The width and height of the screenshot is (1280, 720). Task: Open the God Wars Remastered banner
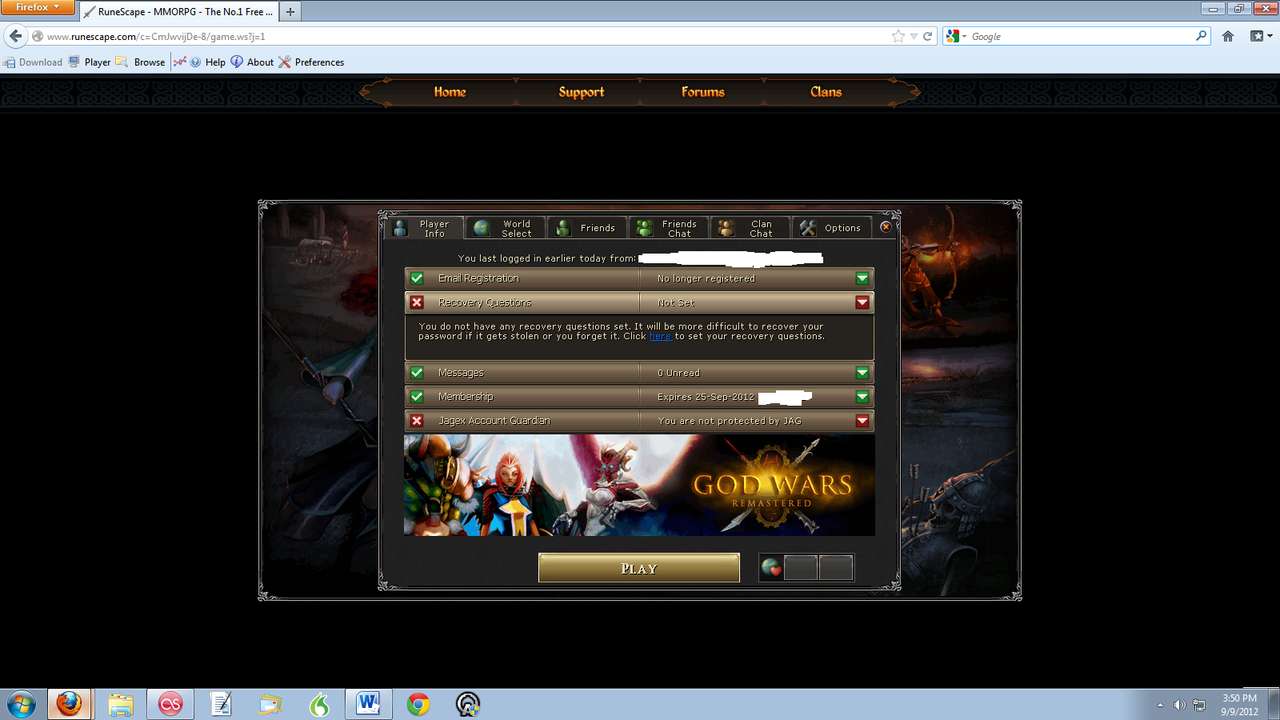click(x=639, y=485)
